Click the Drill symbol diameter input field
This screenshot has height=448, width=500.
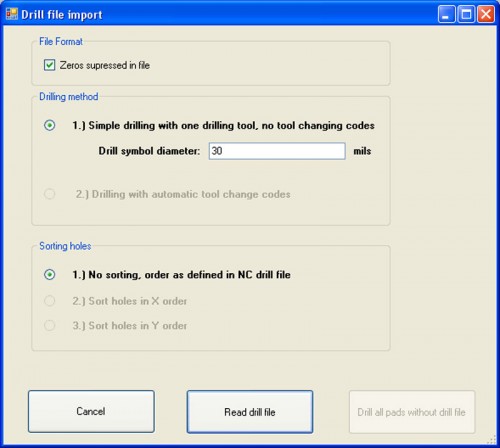point(277,151)
